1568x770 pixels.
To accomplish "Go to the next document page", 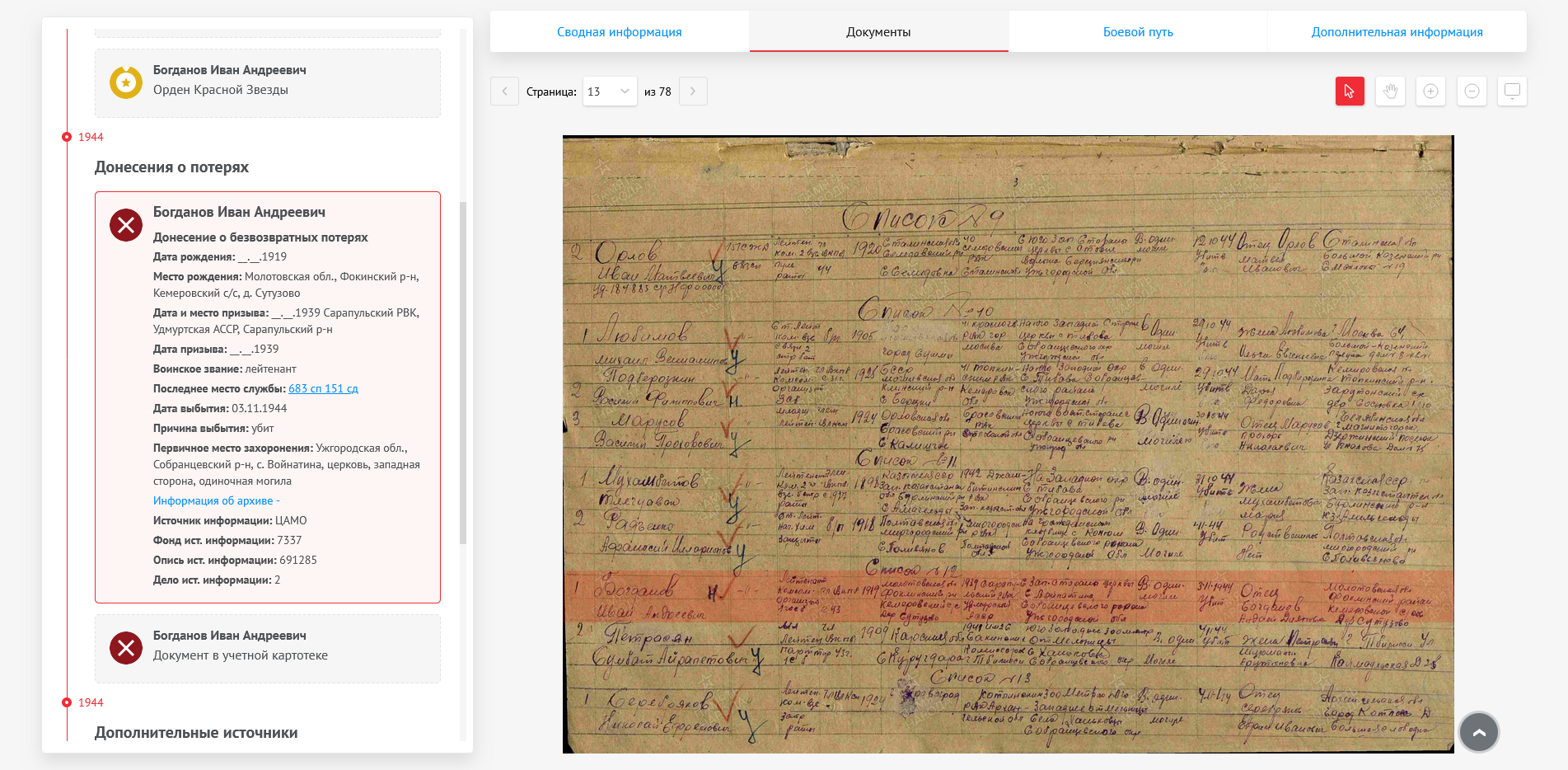I will point(693,92).
